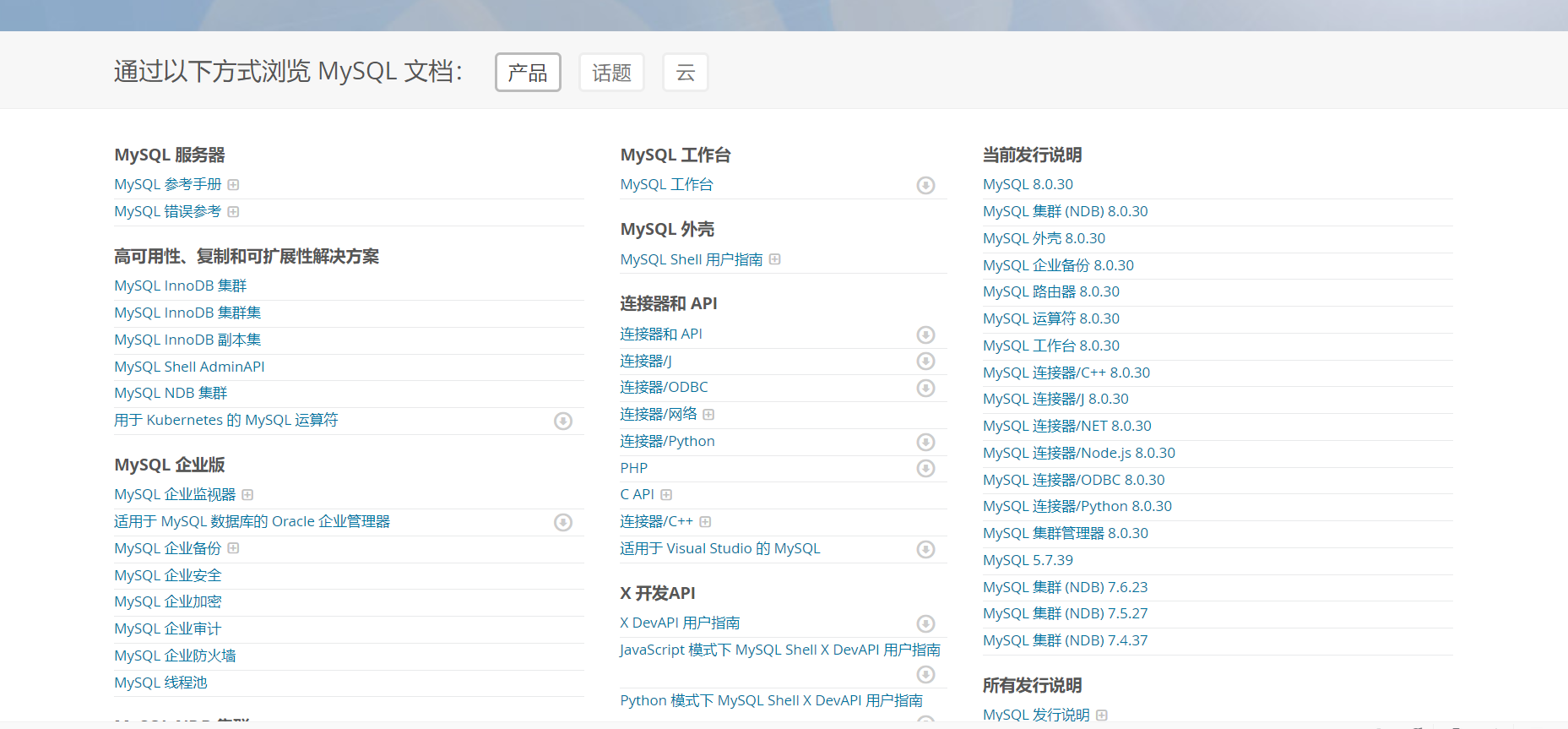The width and height of the screenshot is (1568, 729).
Task: Expand 连接器/C++ plus icon
Action: (705, 522)
